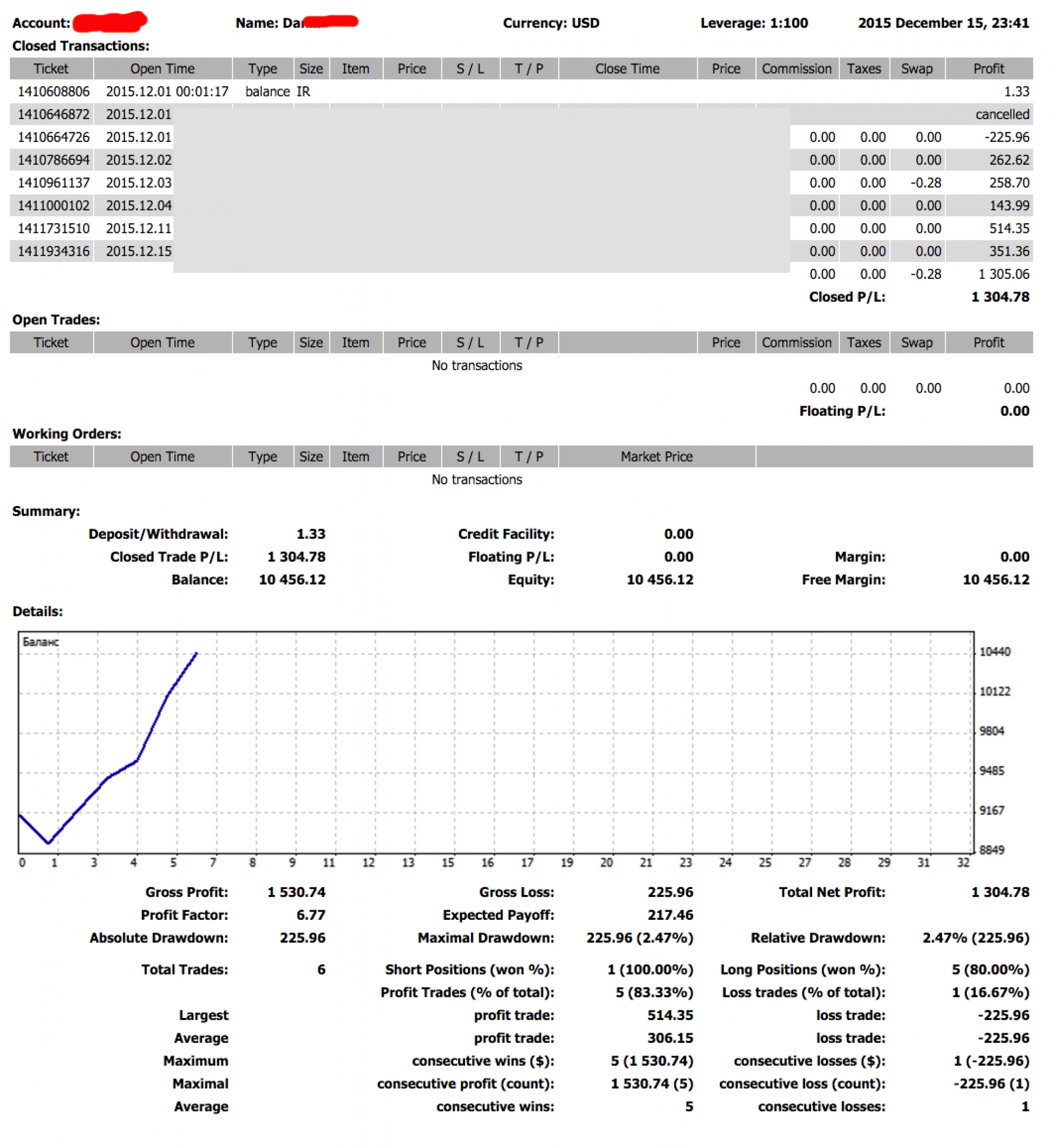Screen dimensions: 1054x1148
Task: Click the Market Price header in Working Orders
Action: pos(656,456)
